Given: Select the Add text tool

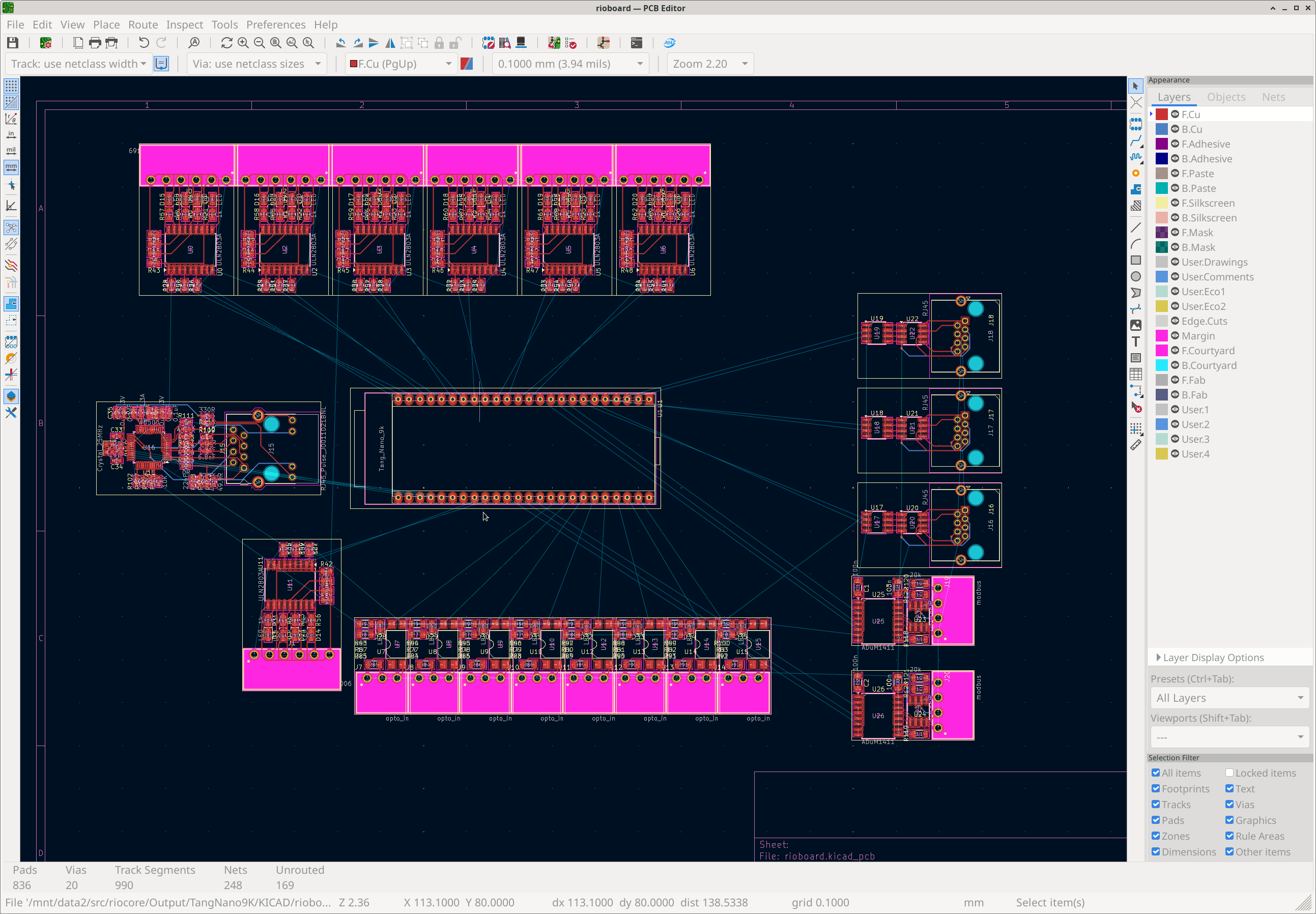Looking at the screenshot, I should pos(1136,341).
